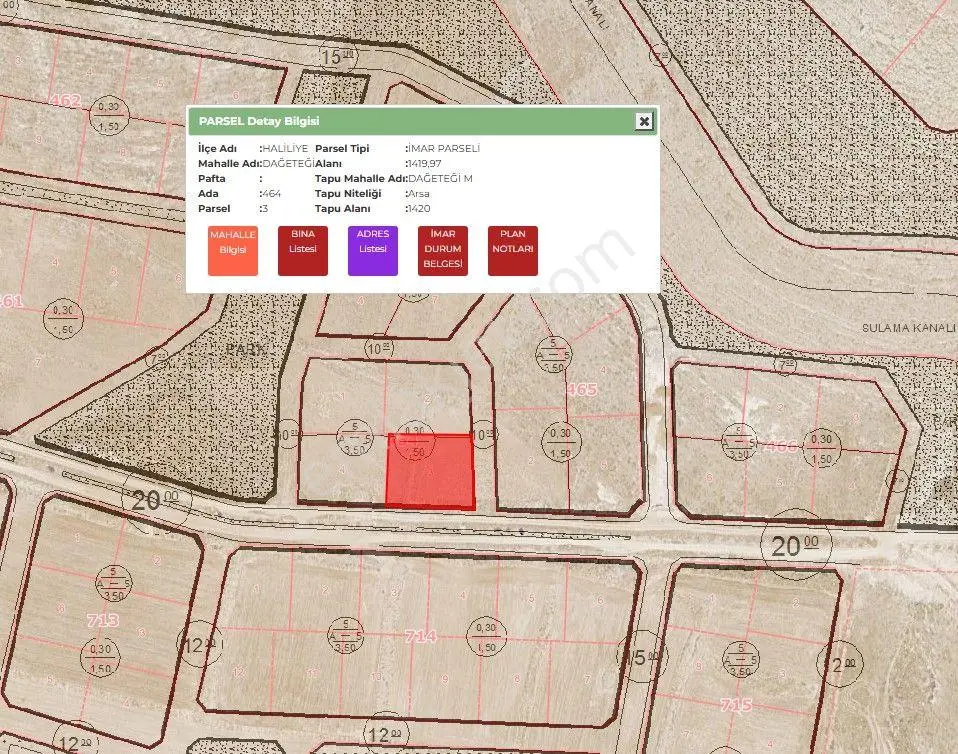The image size is (958, 754).
Task: Select block 462 label on map
Action: (x=65, y=99)
